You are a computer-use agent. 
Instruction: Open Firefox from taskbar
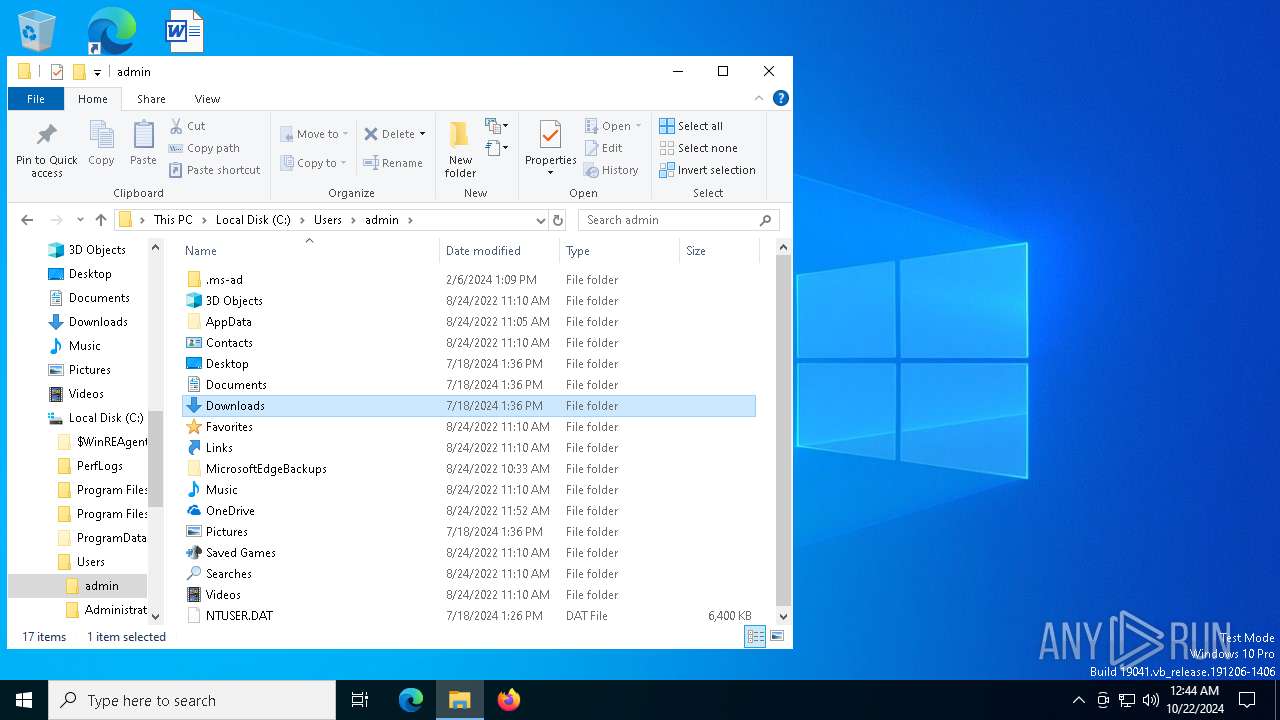(x=509, y=700)
